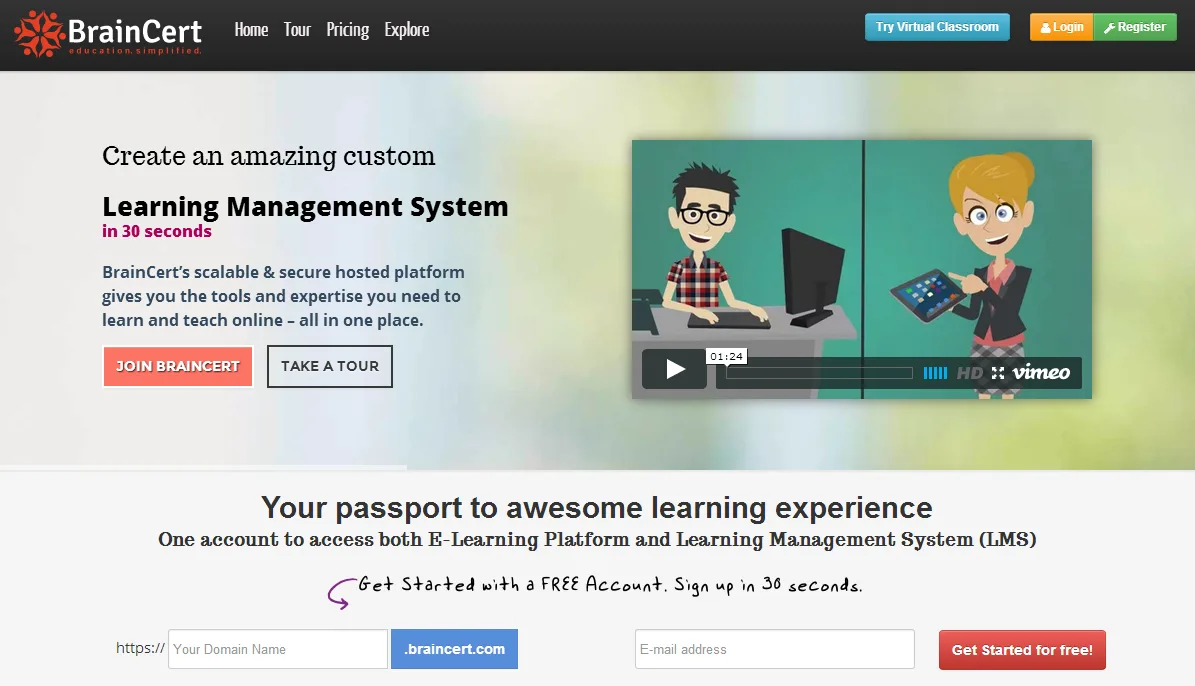The image size is (1195, 686).
Task: Click 'in 30 seconds' text
Action: [157, 232]
